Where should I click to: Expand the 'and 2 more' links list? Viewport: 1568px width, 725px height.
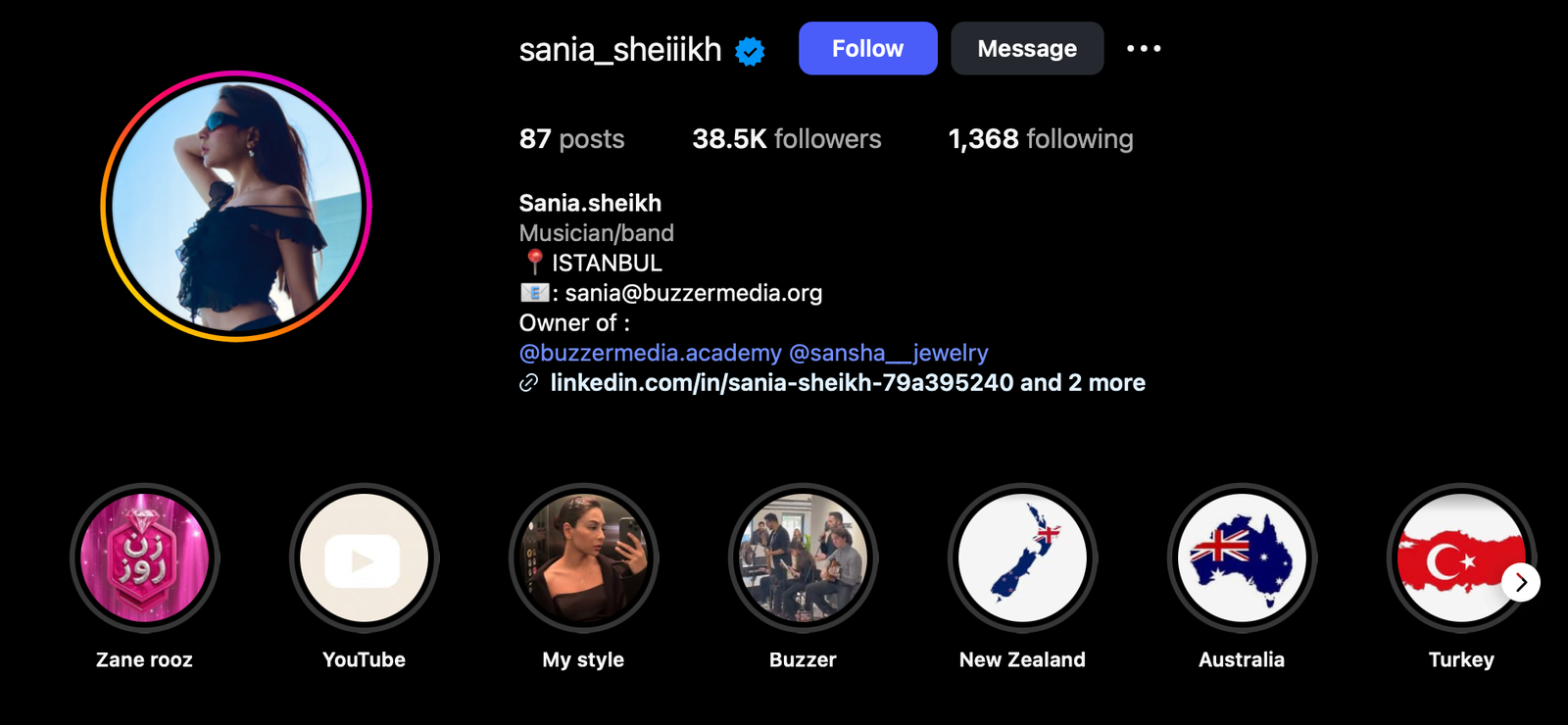pyautogui.click(x=1083, y=382)
